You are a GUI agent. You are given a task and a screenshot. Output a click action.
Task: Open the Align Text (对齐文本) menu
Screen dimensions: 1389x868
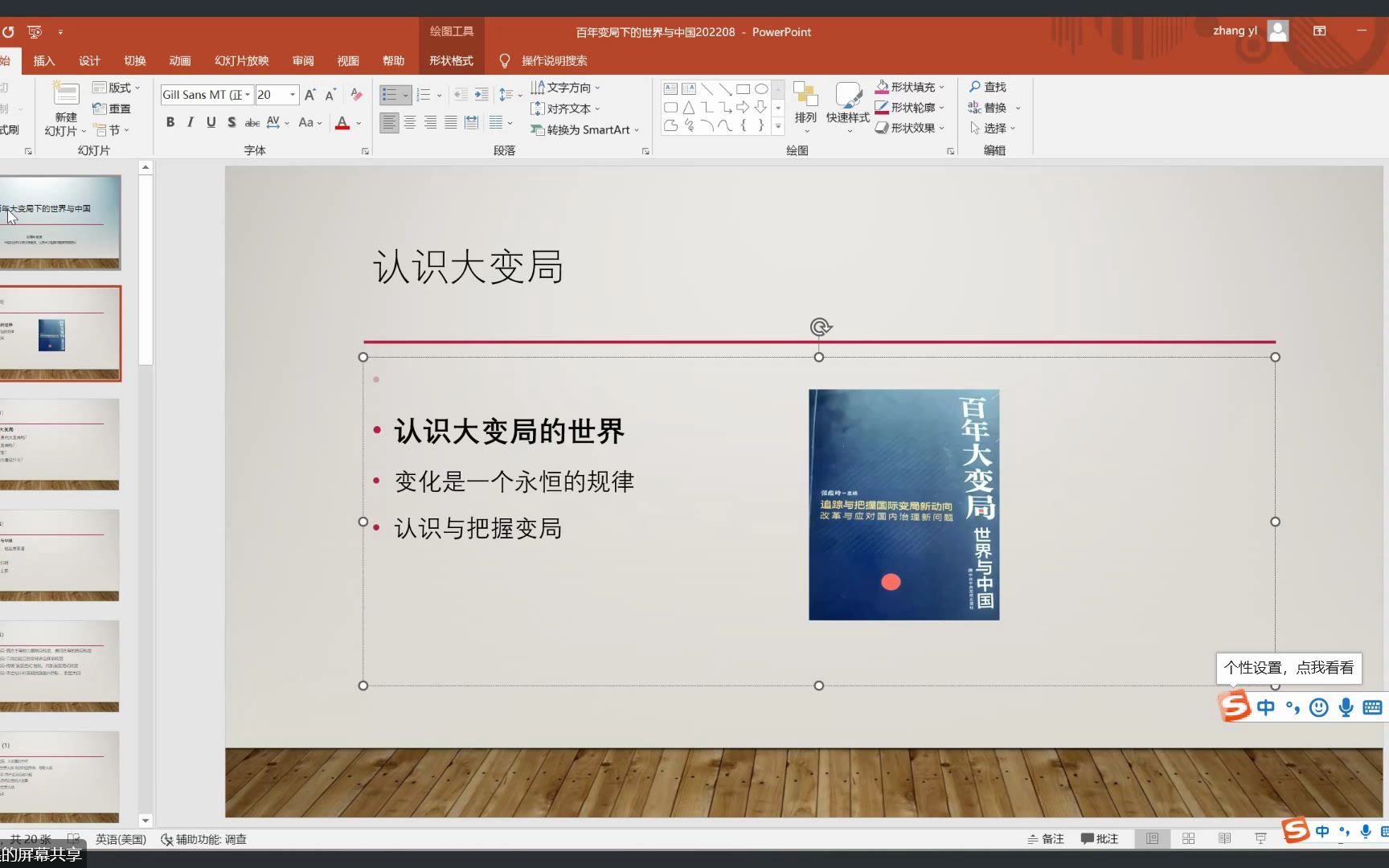click(565, 108)
